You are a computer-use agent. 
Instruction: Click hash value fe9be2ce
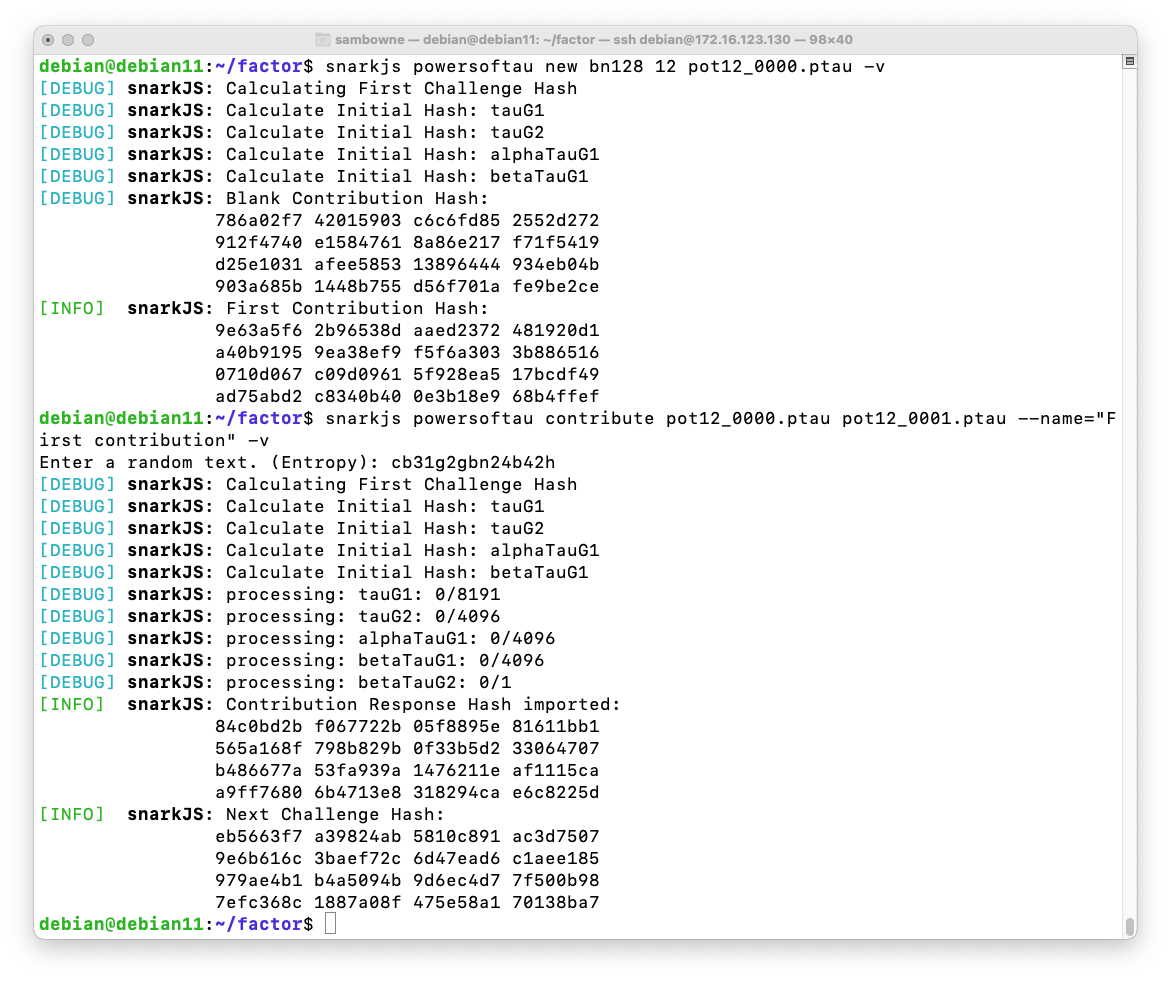(x=556, y=287)
